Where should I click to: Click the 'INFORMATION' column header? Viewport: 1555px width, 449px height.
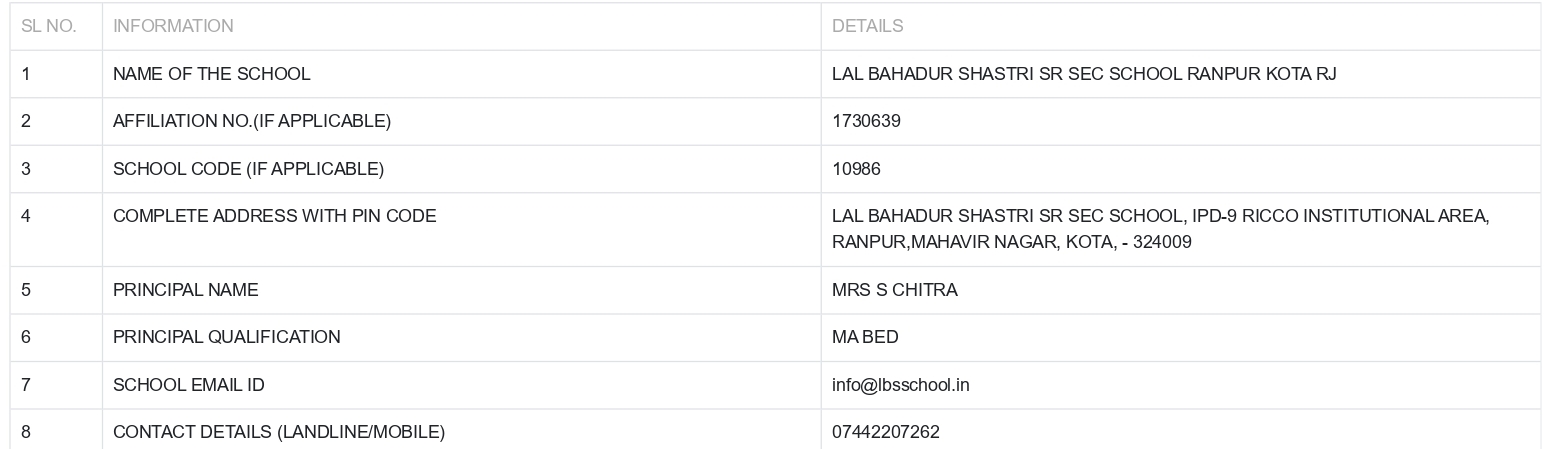[x=173, y=26]
